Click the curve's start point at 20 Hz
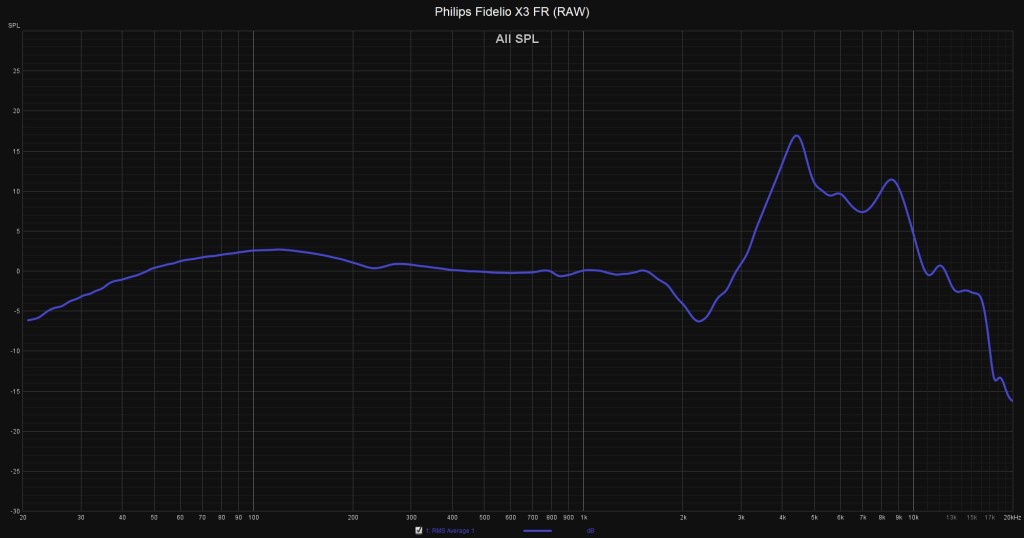The height and width of the screenshot is (538, 1024). point(28,320)
